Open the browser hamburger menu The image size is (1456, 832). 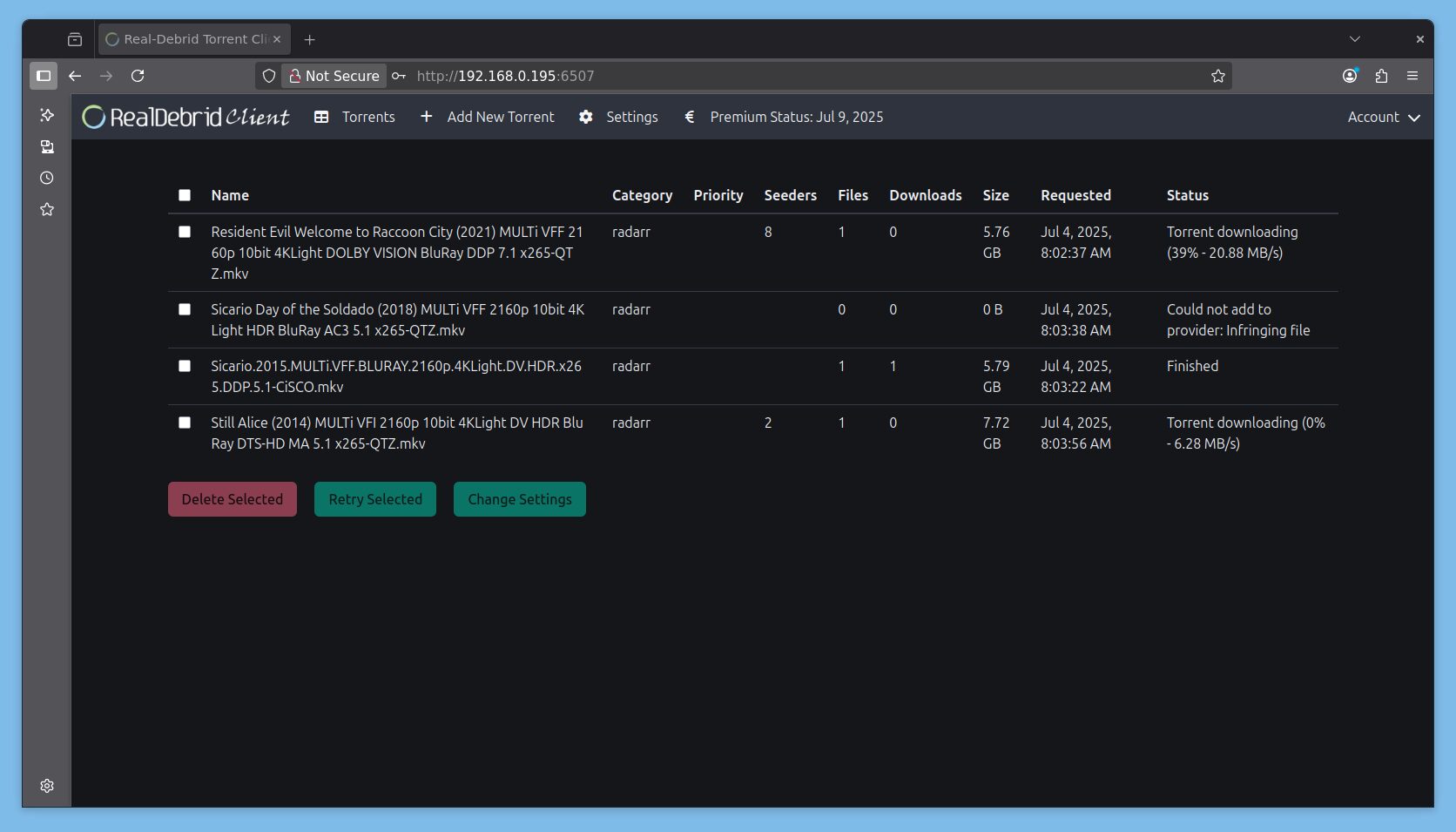1412,76
